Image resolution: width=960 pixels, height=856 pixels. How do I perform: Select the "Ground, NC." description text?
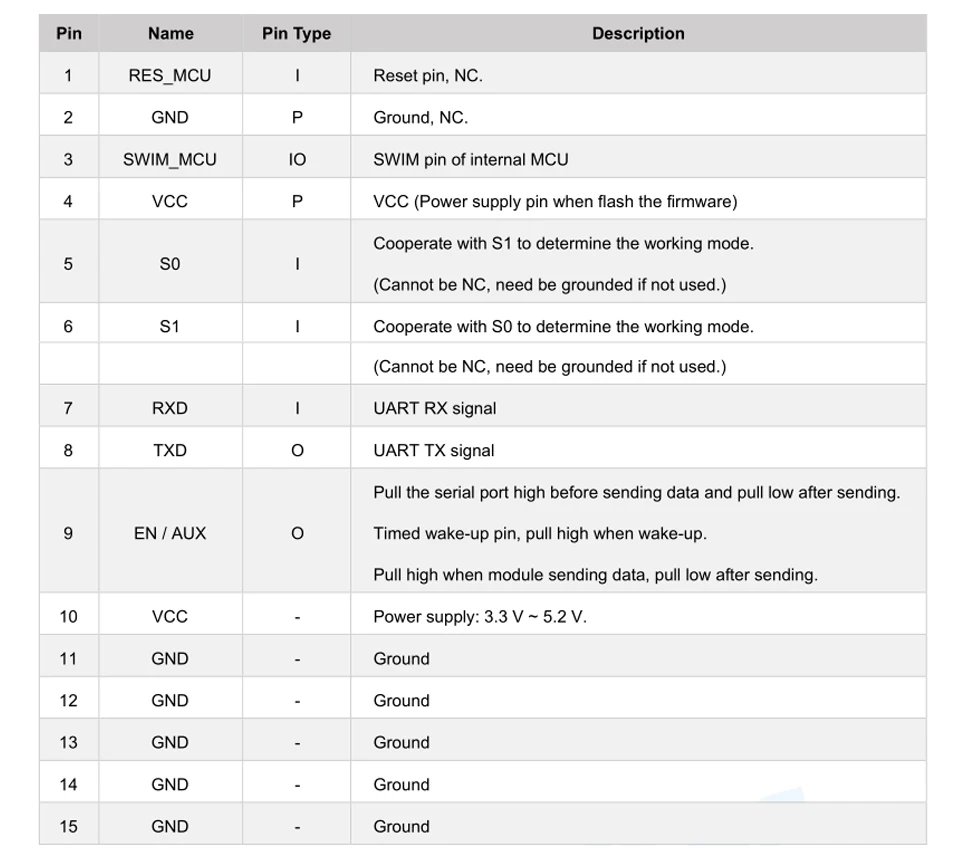tap(420, 117)
